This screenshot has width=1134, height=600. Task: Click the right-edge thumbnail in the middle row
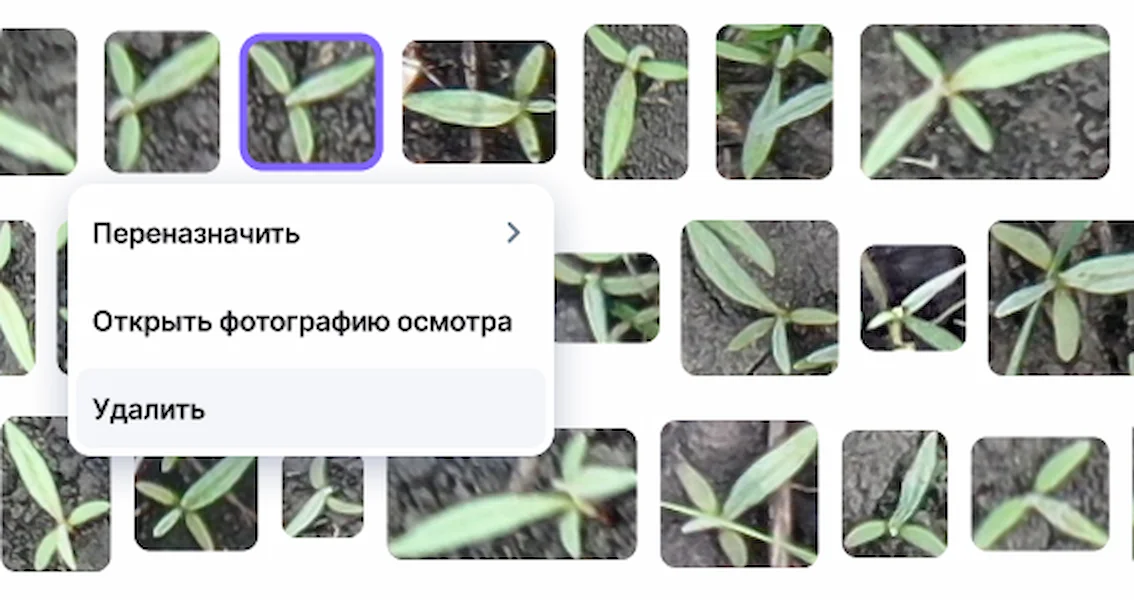click(1061, 298)
